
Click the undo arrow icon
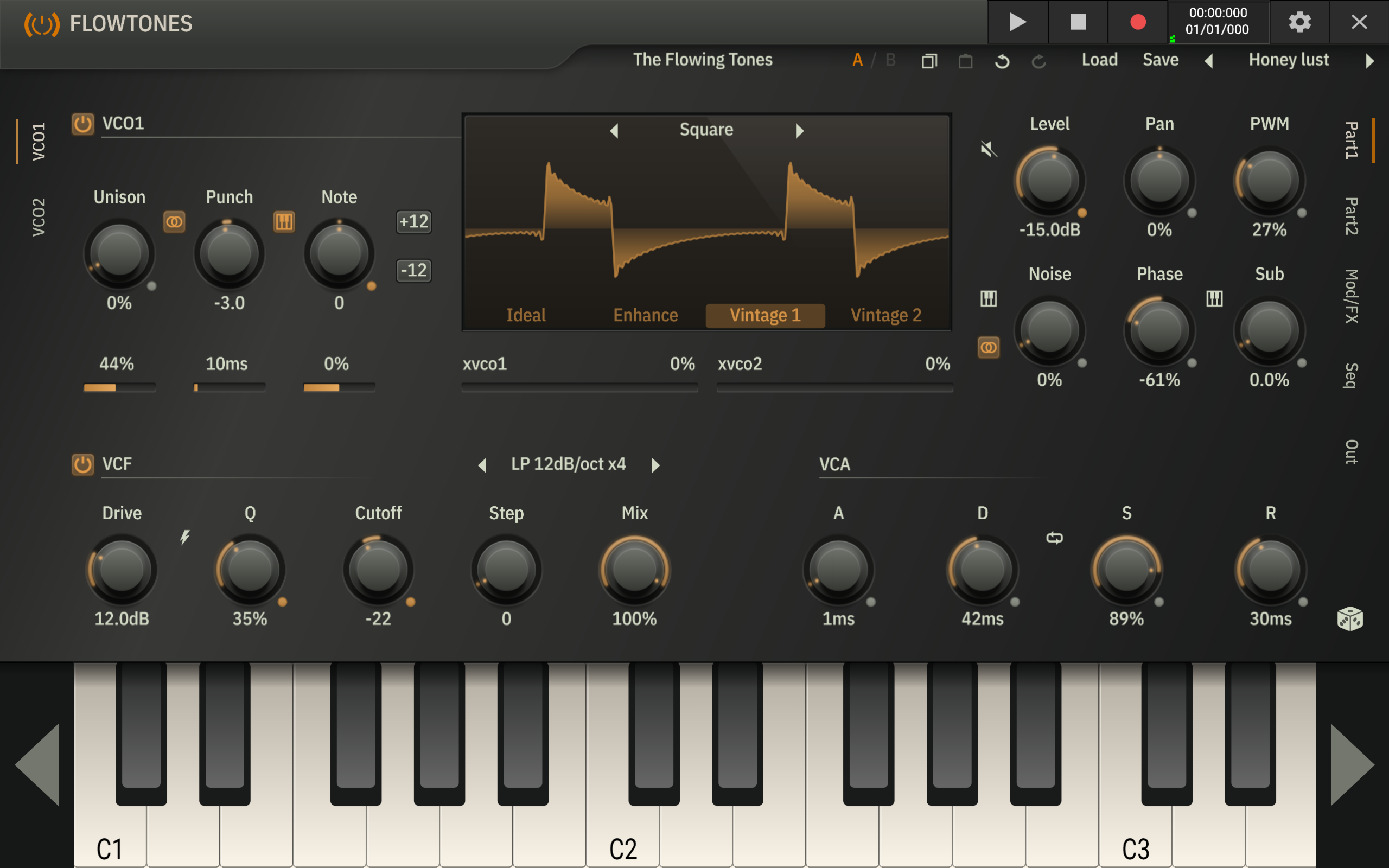tap(1002, 61)
